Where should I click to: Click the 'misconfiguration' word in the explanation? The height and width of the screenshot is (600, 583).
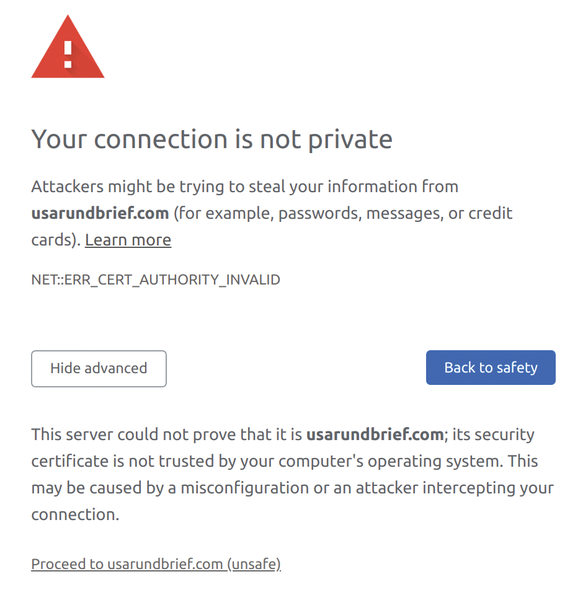pyautogui.click(x=244, y=488)
